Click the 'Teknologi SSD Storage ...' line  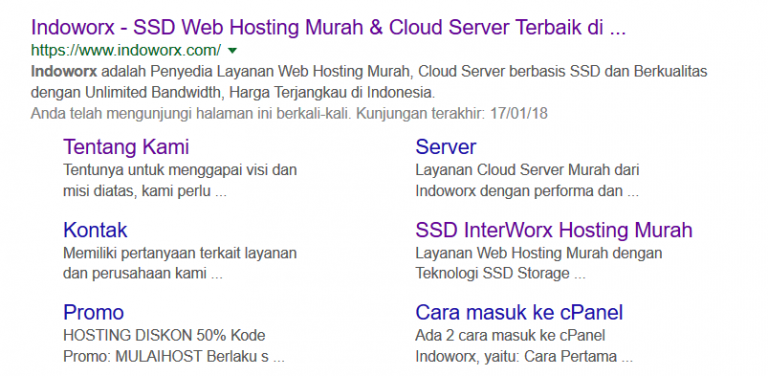(x=501, y=274)
